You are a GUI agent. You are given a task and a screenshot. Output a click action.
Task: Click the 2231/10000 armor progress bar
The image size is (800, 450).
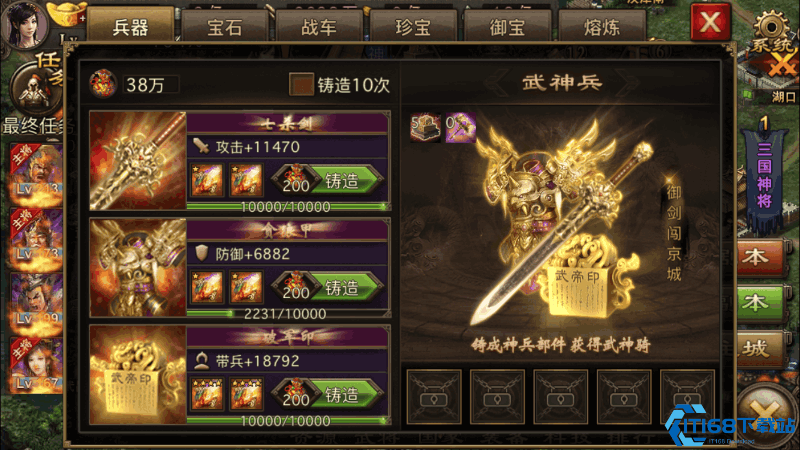(x=288, y=313)
